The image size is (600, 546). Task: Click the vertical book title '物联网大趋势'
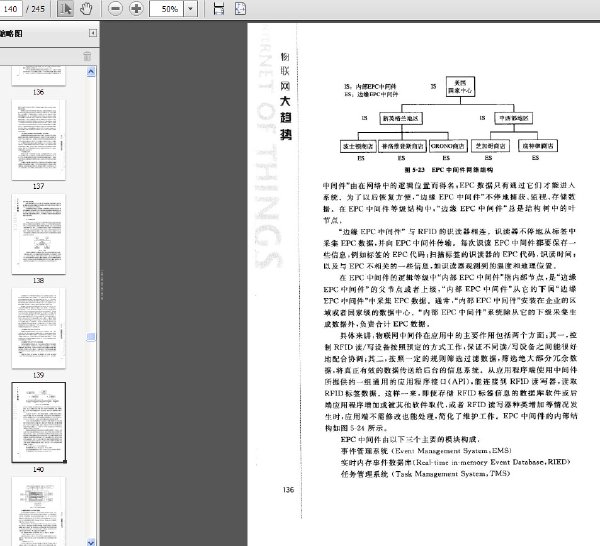pos(285,96)
